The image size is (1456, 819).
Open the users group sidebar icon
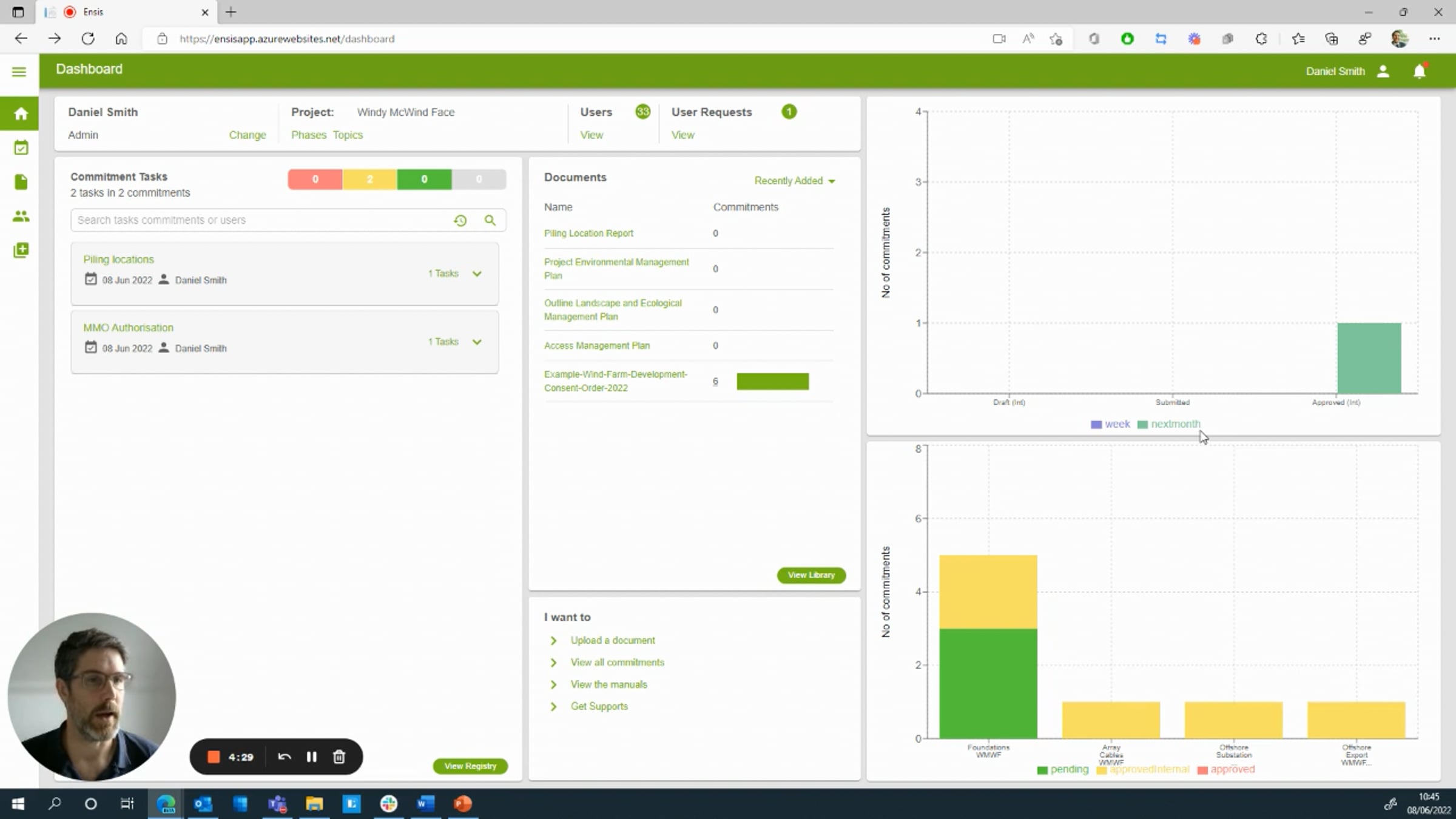point(21,216)
